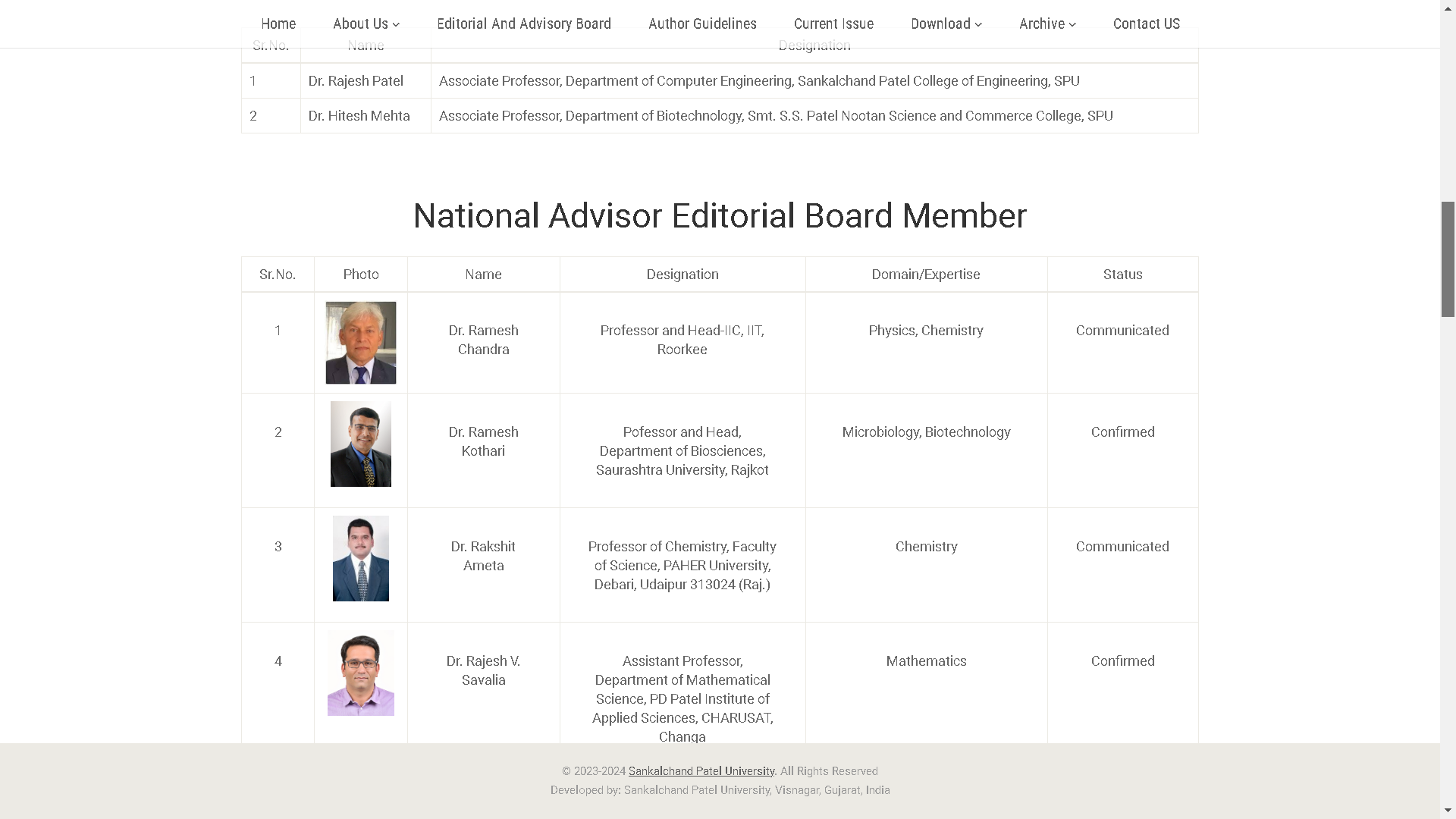This screenshot has height=819, width=1456.
Task: Go to the Home page
Action: [278, 24]
